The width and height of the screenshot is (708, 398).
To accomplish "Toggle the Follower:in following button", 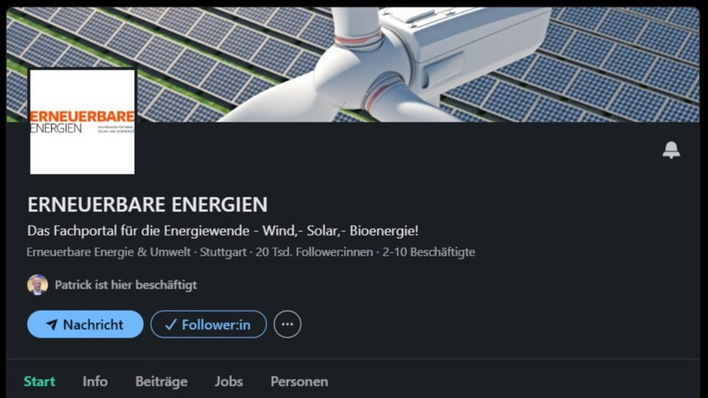I will point(208,324).
